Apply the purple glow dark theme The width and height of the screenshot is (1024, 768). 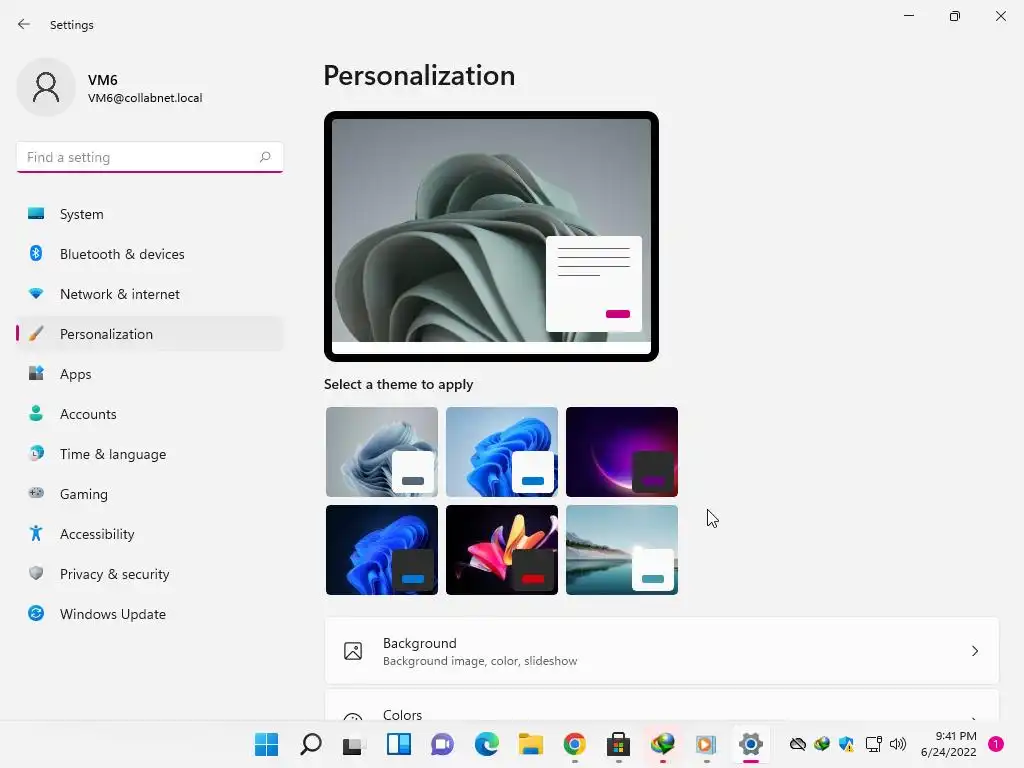(622, 452)
